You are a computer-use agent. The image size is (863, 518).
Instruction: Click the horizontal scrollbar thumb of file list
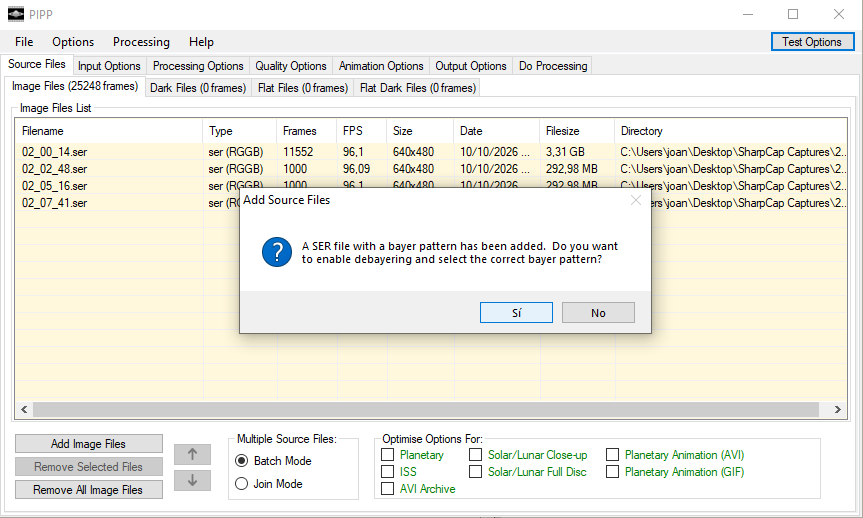point(425,410)
